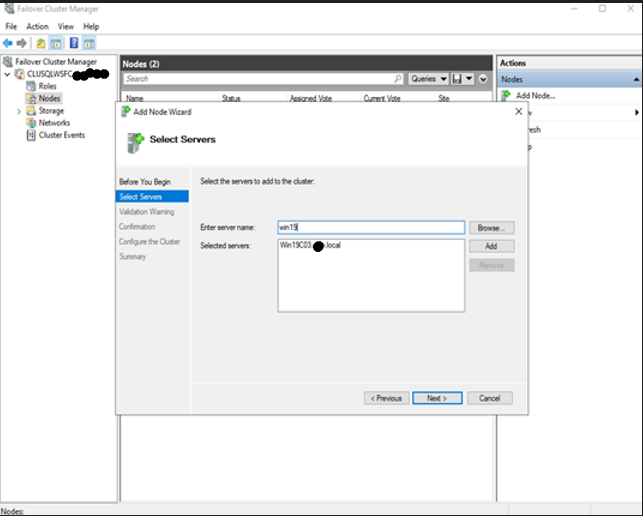643x516 pixels.
Task: Click the Forward arrow in the toolbar
Action: click(21, 43)
